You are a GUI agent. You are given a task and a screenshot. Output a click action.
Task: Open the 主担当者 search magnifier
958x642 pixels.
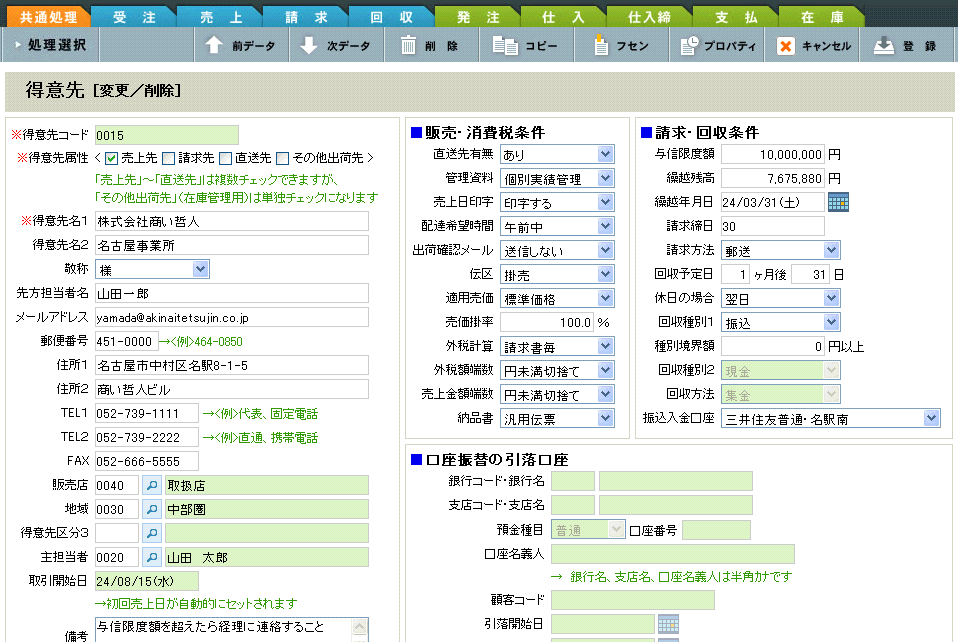coord(152,557)
